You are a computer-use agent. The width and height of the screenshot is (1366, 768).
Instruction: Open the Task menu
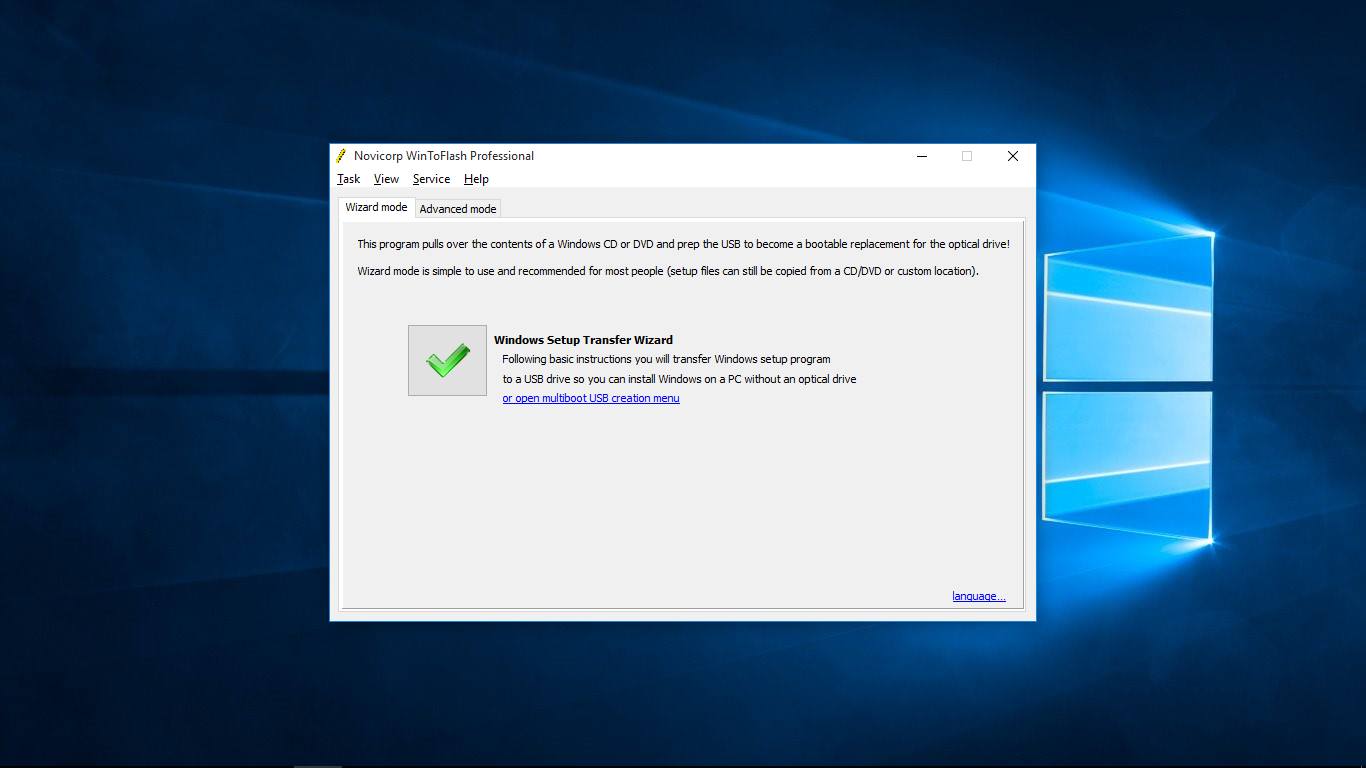coord(348,179)
